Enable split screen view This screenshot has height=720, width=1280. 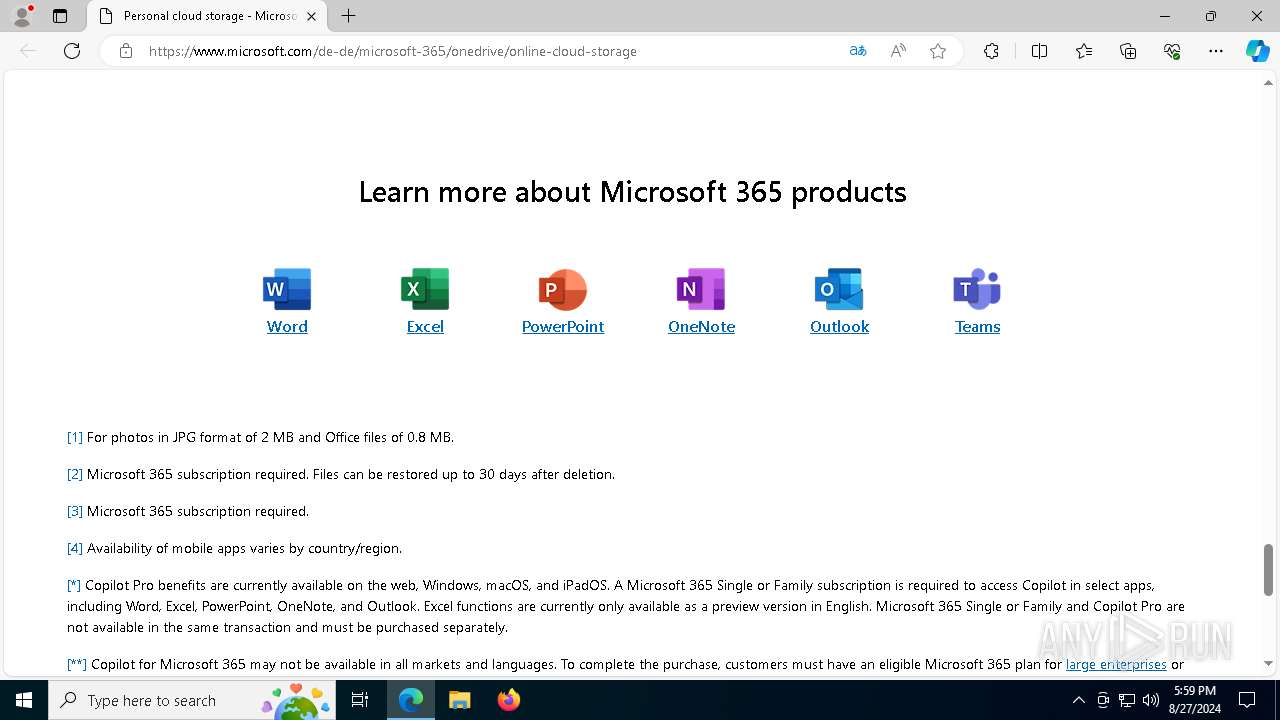[x=1039, y=51]
